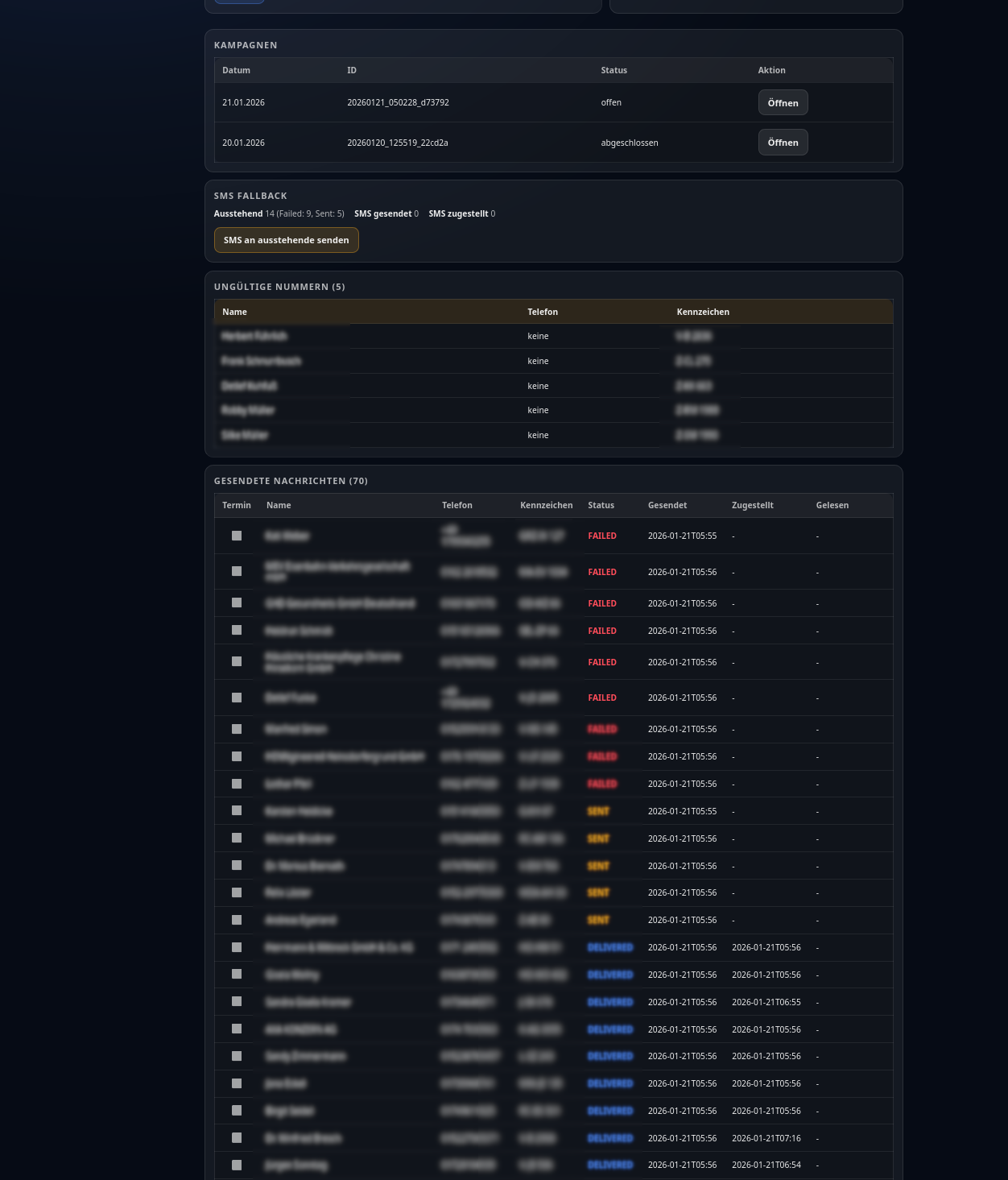Open the campaign dated 21.01.2026

(x=783, y=103)
